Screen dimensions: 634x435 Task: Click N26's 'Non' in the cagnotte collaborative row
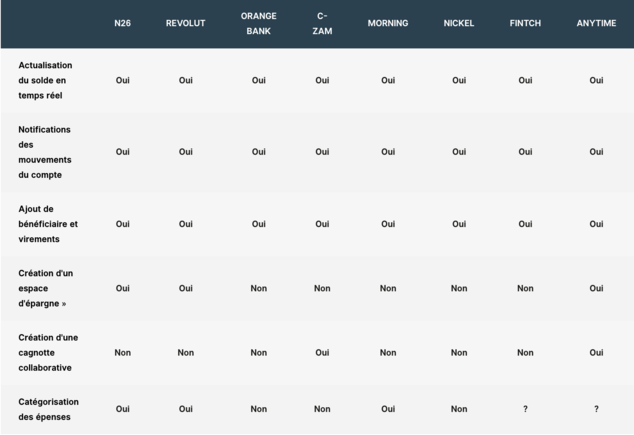(123, 352)
